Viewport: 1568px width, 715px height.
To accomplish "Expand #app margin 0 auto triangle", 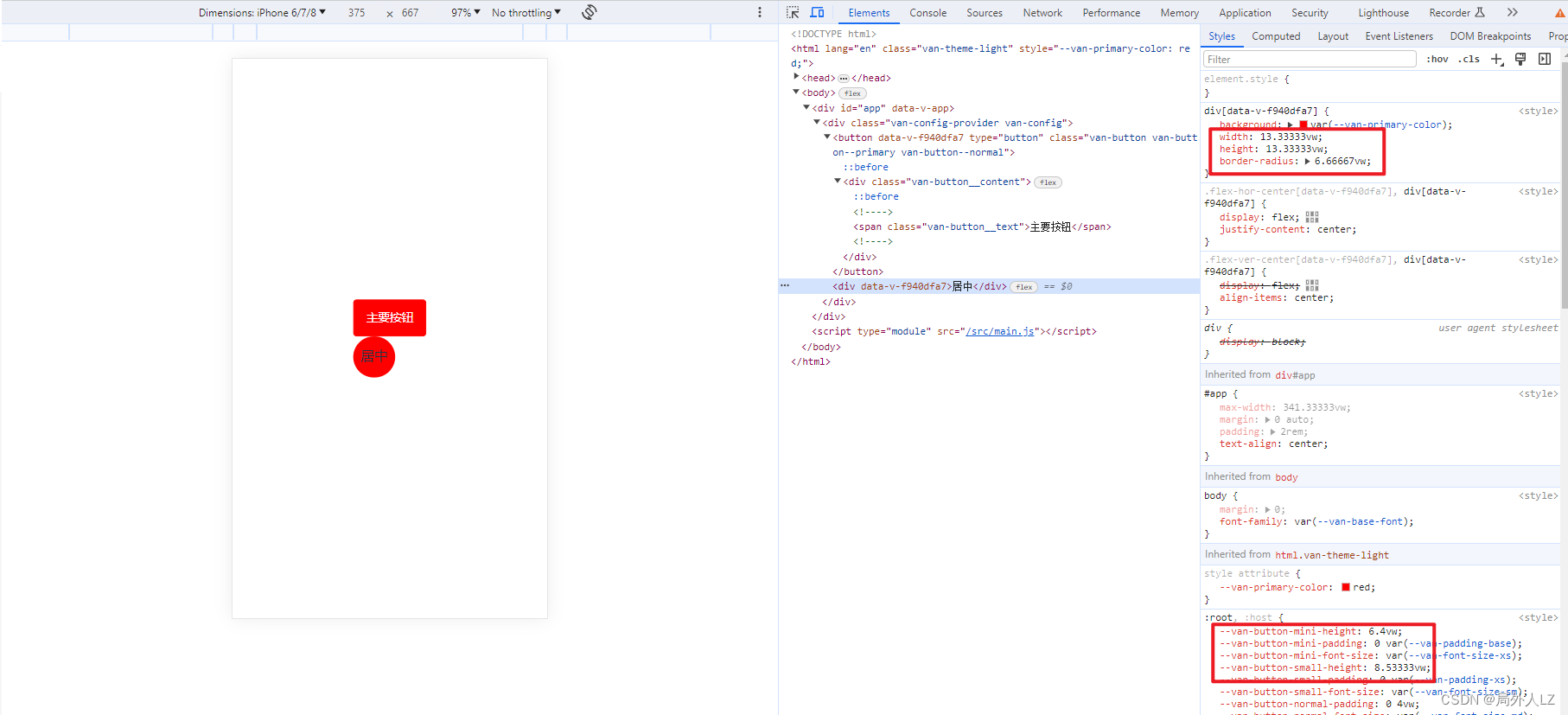I will pos(1267,419).
